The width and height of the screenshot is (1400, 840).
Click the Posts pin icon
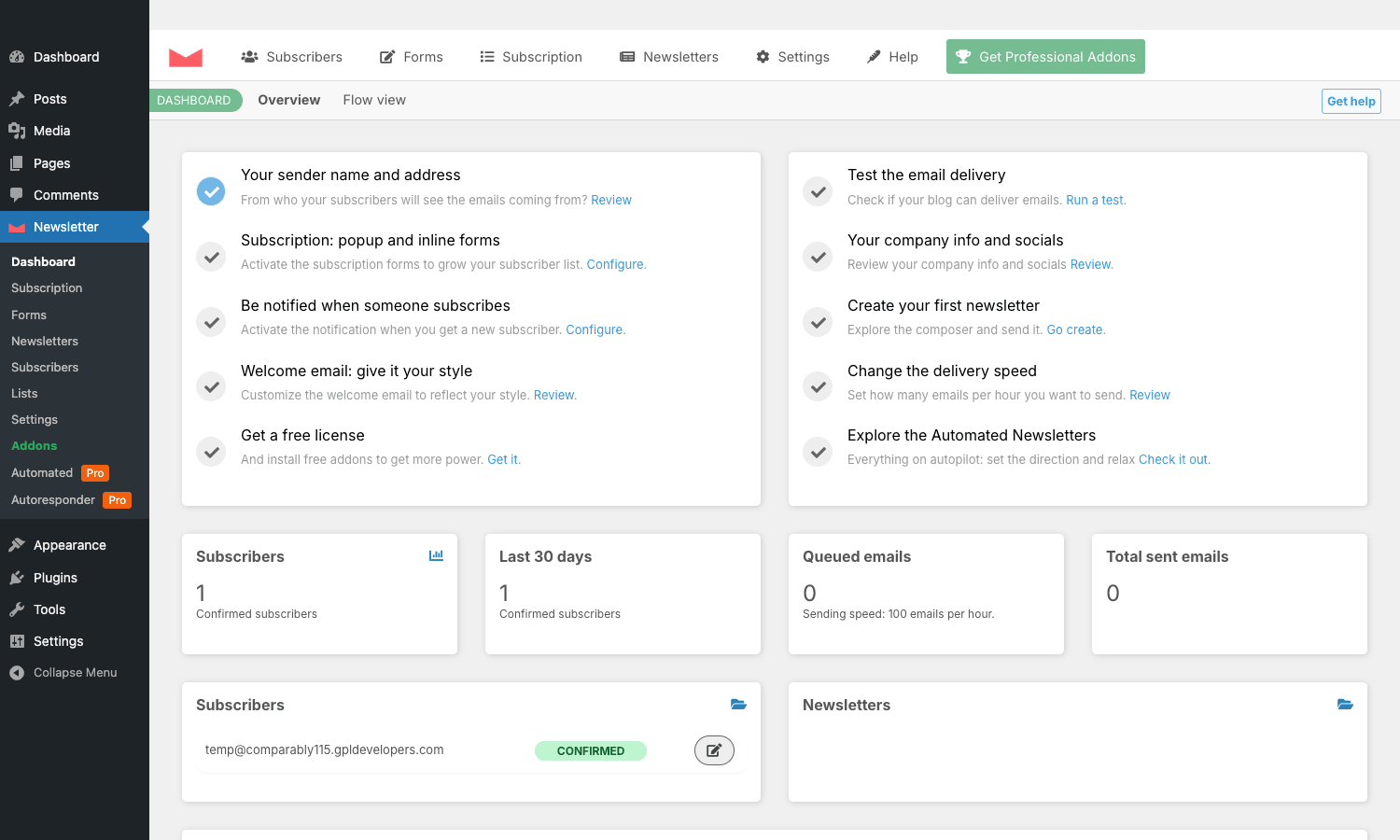tap(17, 99)
